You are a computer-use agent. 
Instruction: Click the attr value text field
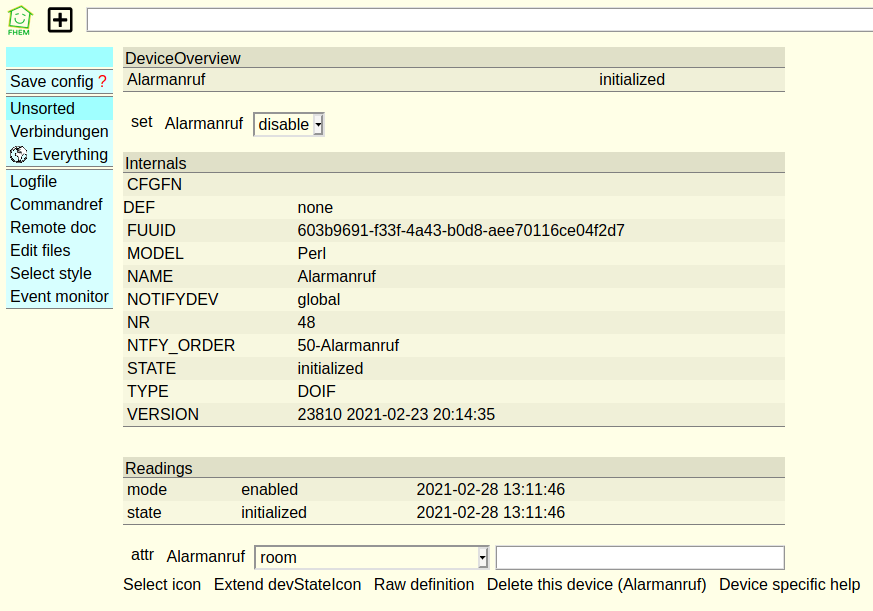click(640, 557)
